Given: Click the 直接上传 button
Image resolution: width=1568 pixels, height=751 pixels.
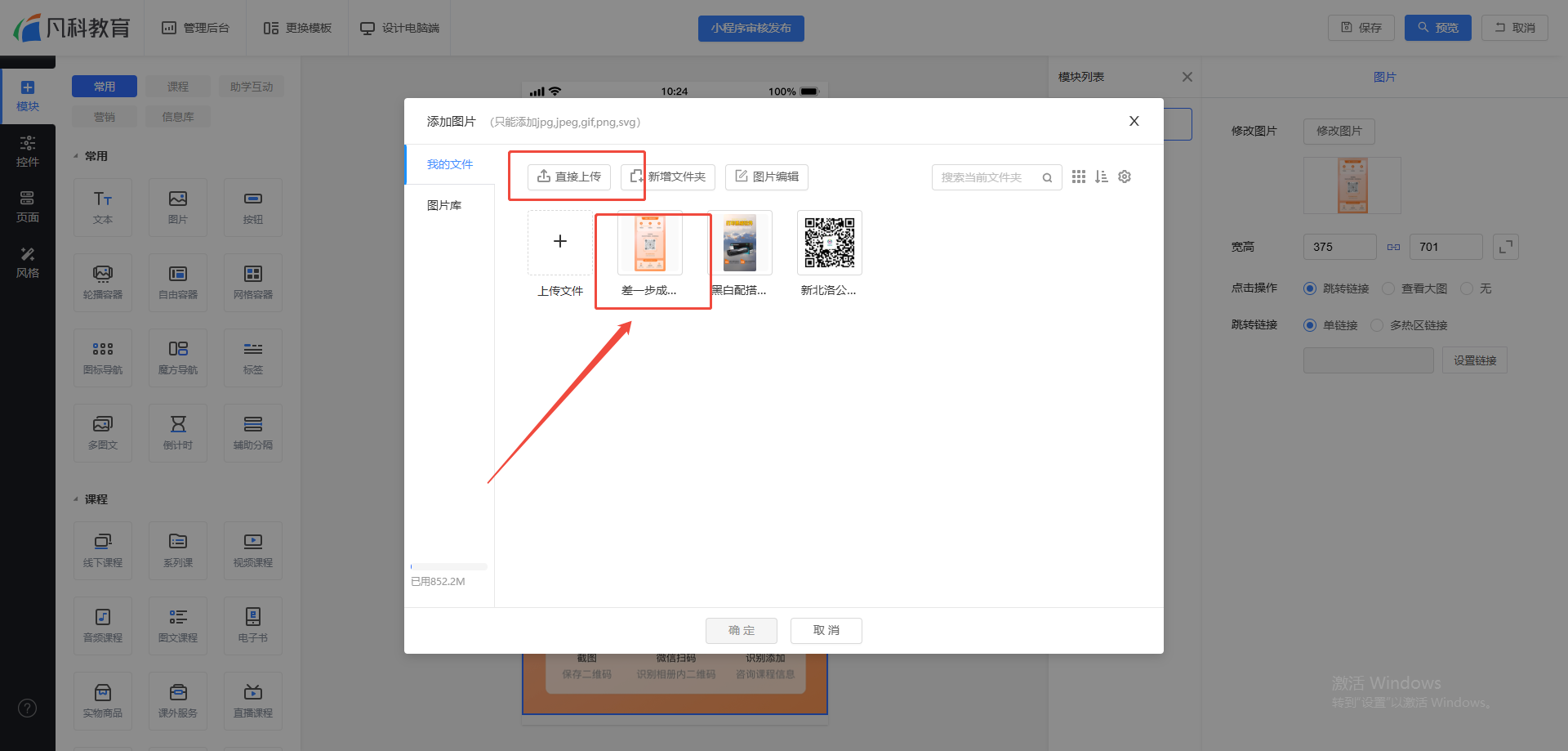Looking at the screenshot, I should (569, 177).
